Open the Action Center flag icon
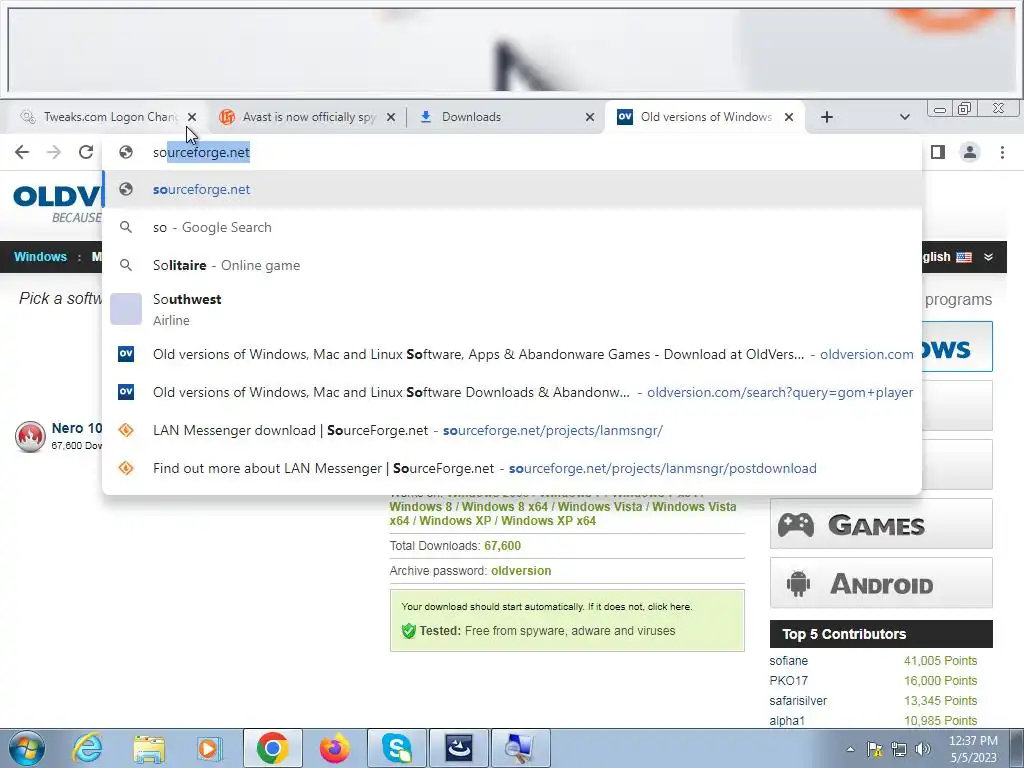The height and width of the screenshot is (768, 1024). point(875,749)
